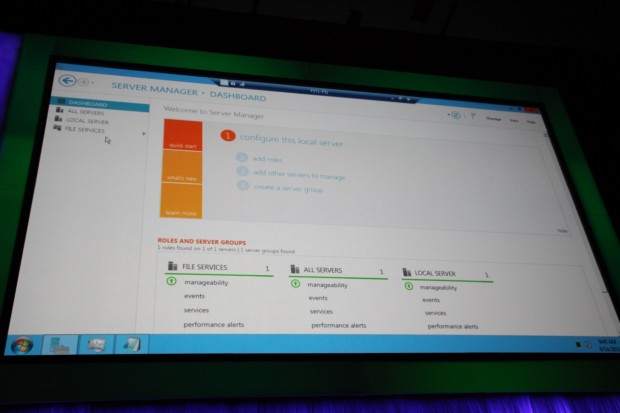Open the navigation history dropdown arrow

[x=92, y=83]
